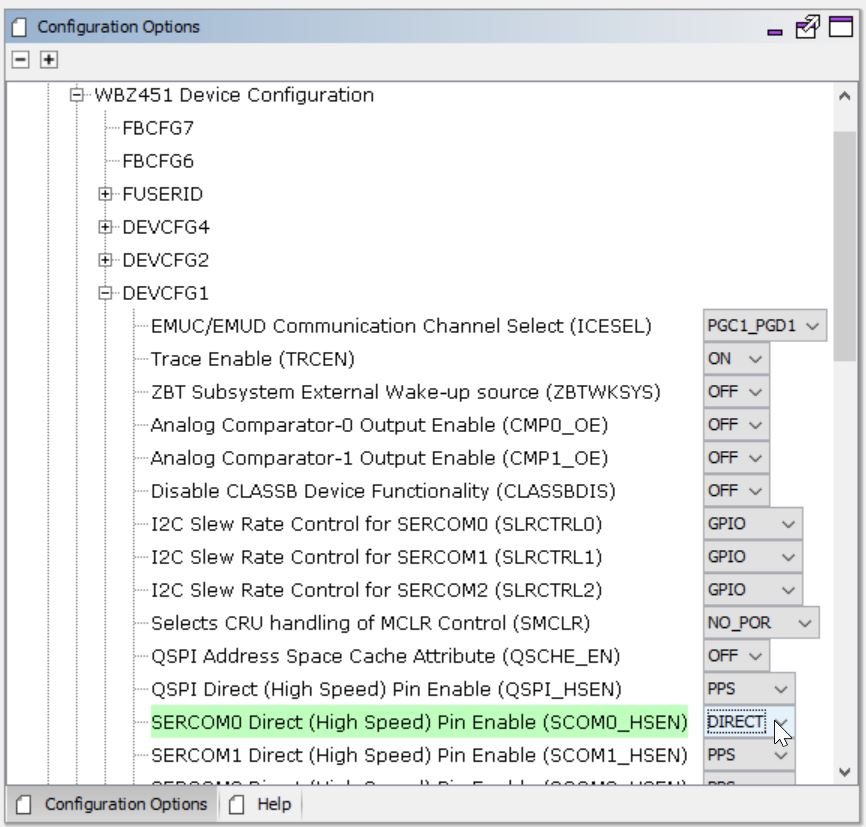Click the scrollbar down arrow
The height and width of the screenshot is (827, 866).
click(845, 772)
